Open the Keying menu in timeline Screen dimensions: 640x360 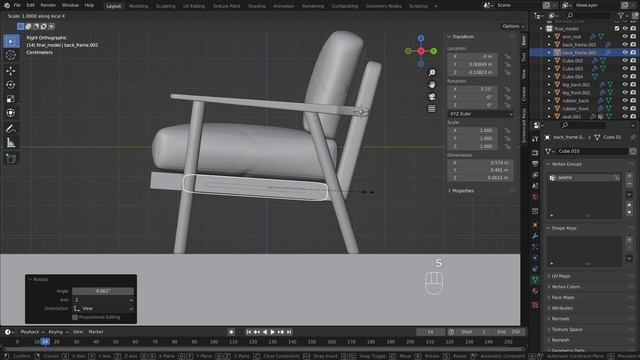coord(58,332)
